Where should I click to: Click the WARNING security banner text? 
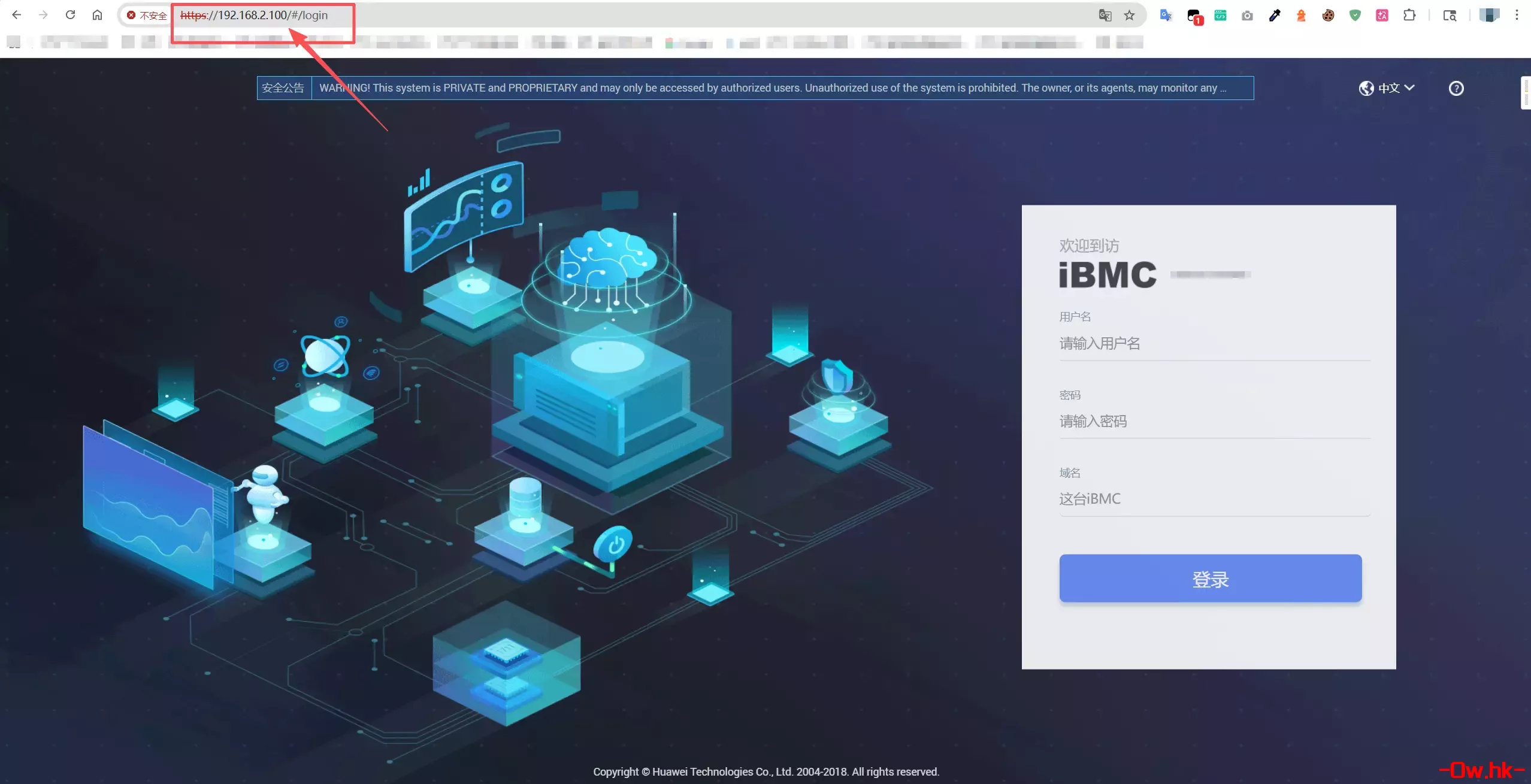pos(773,88)
